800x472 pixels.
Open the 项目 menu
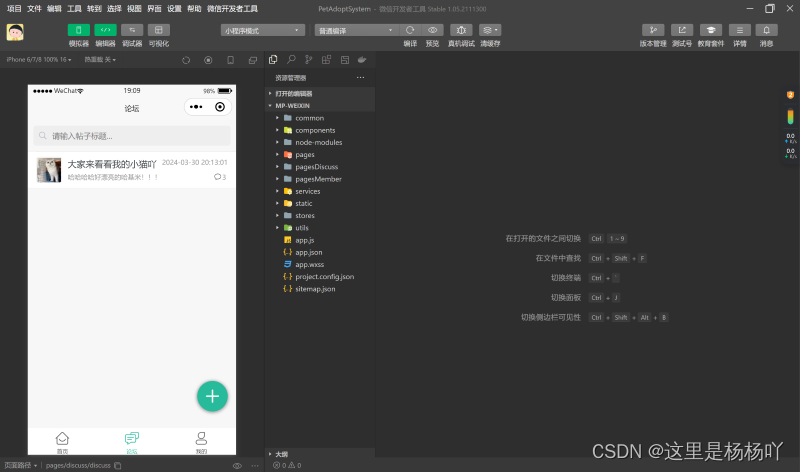pos(14,9)
